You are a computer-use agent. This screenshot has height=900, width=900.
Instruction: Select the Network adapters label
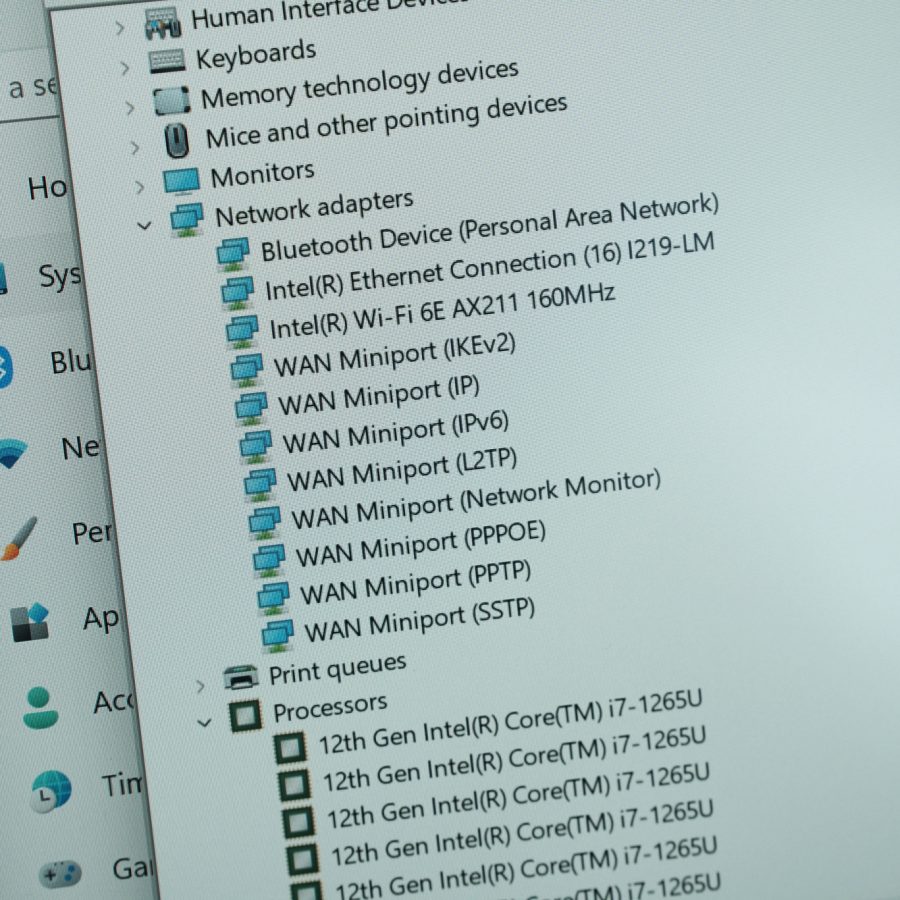(x=314, y=209)
